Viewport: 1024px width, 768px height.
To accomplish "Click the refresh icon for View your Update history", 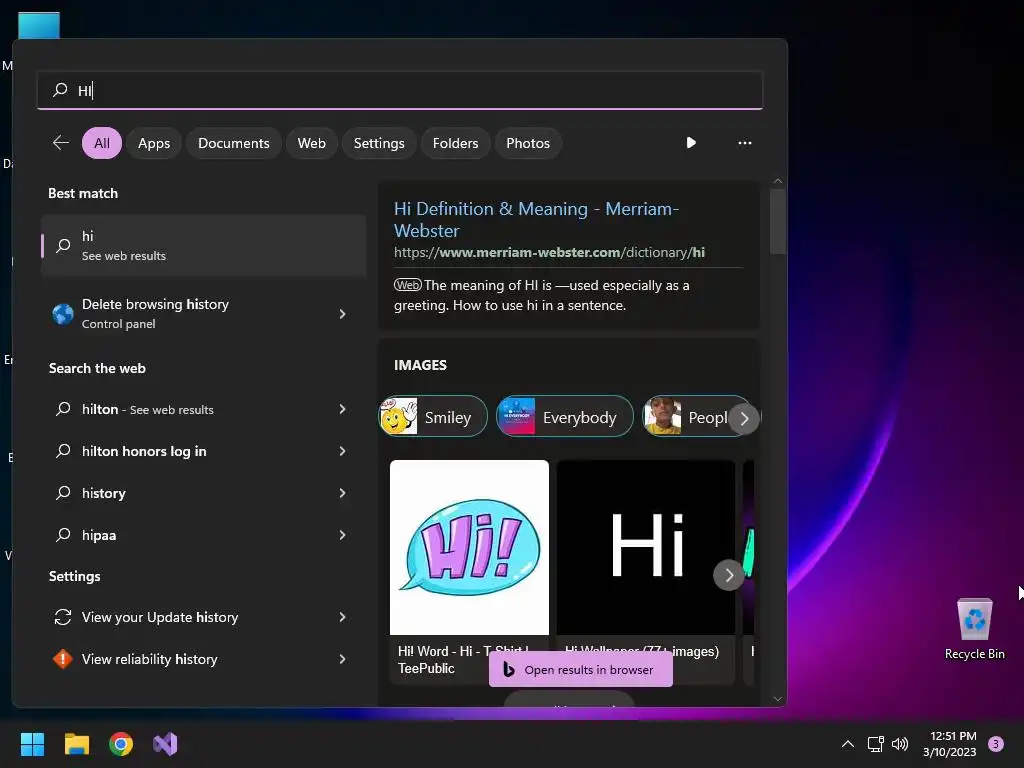I will tap(63, 617).
